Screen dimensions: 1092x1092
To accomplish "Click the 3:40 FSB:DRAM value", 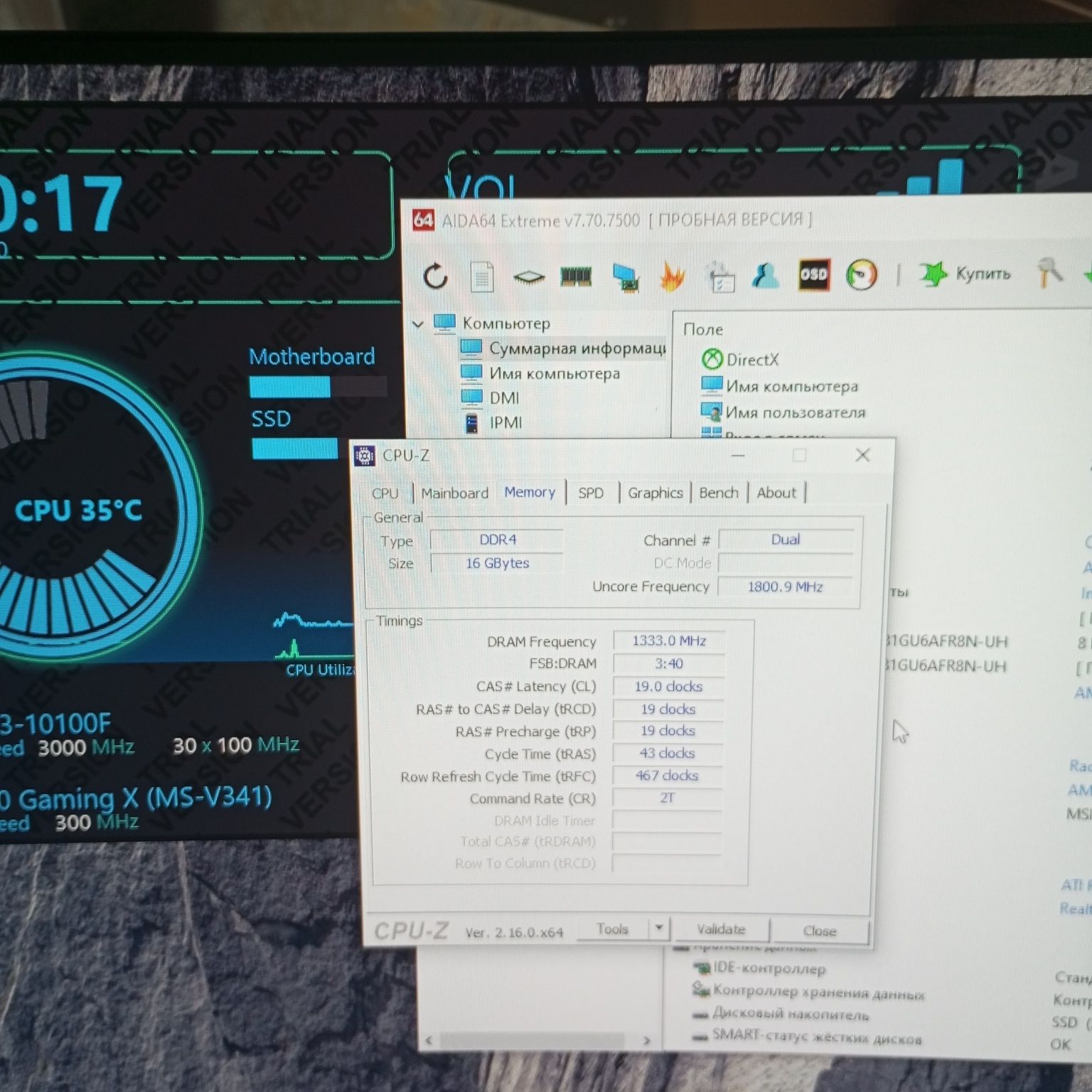I will [x=669, y=663].
